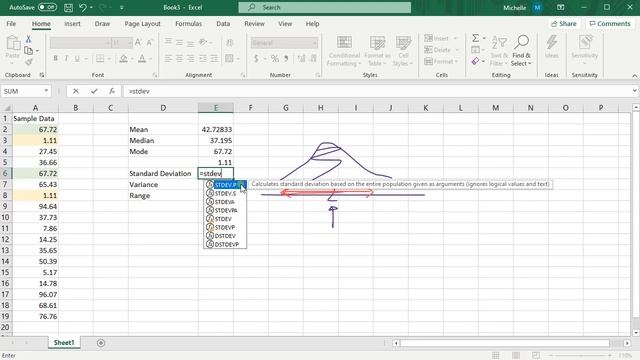The width and height of the screenshot is (640, 360).
Task: Click the Copy icon
Action: click(x=28, y=51)
